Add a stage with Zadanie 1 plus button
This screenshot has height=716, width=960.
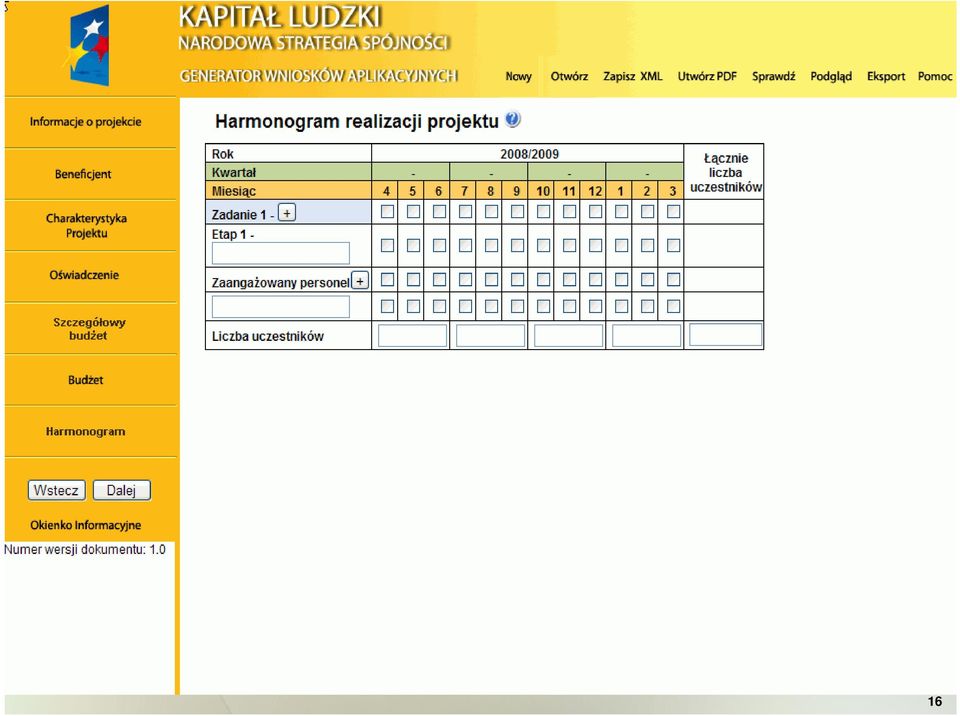[x=287, y=213]
